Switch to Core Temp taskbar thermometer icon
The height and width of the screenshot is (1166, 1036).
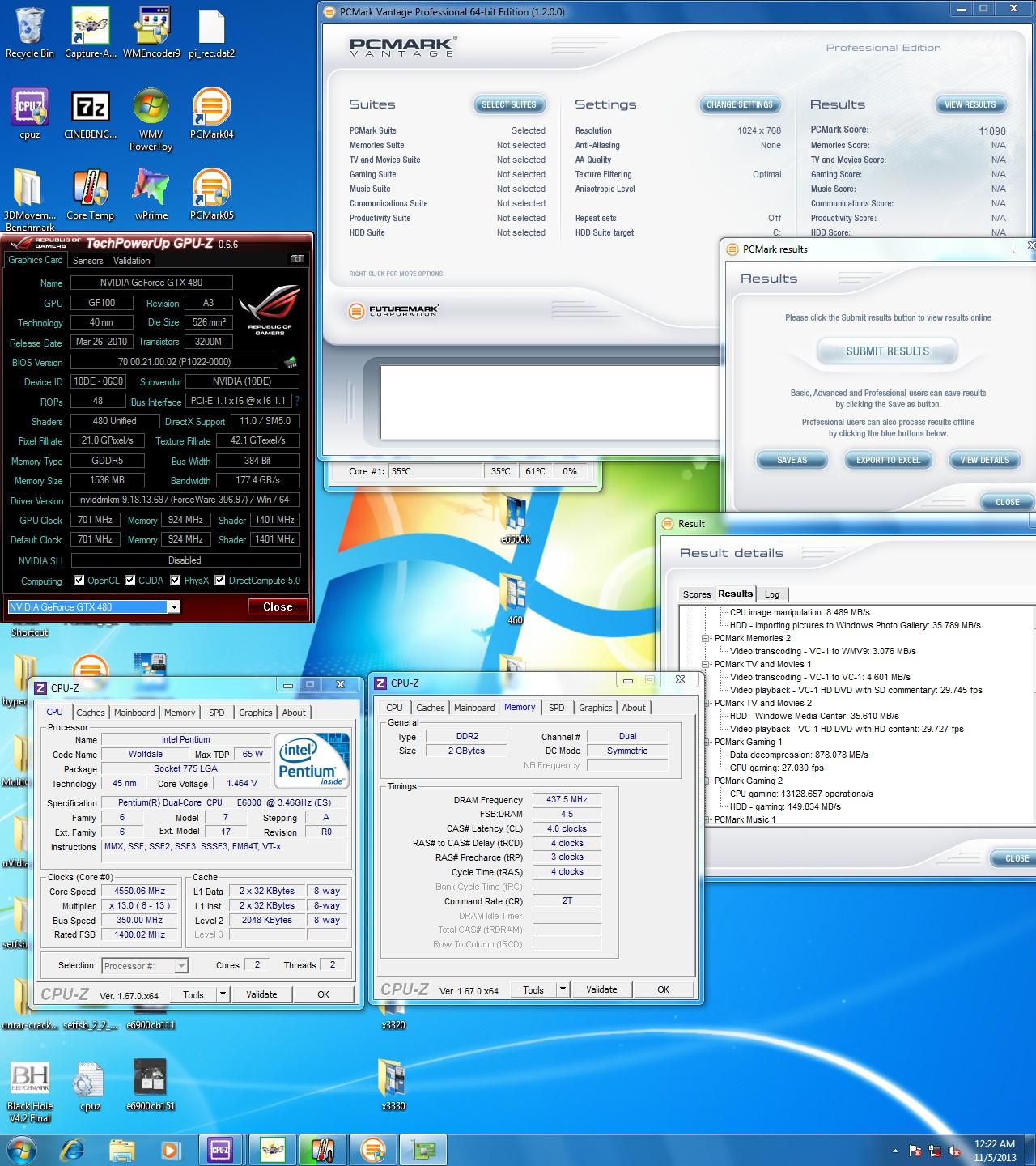pos(322,1149)
